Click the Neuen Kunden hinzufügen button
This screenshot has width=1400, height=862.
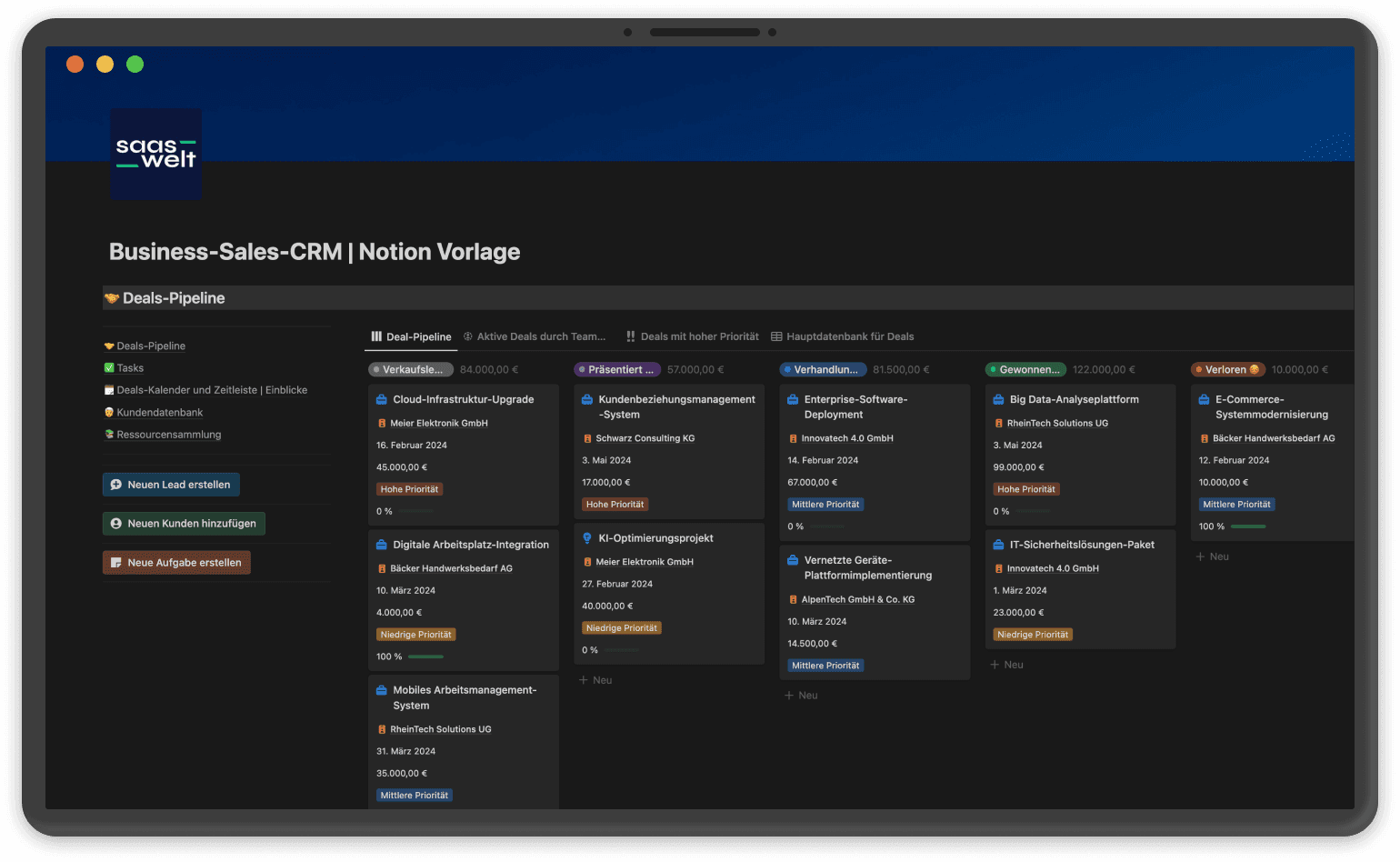coord(184,523)
